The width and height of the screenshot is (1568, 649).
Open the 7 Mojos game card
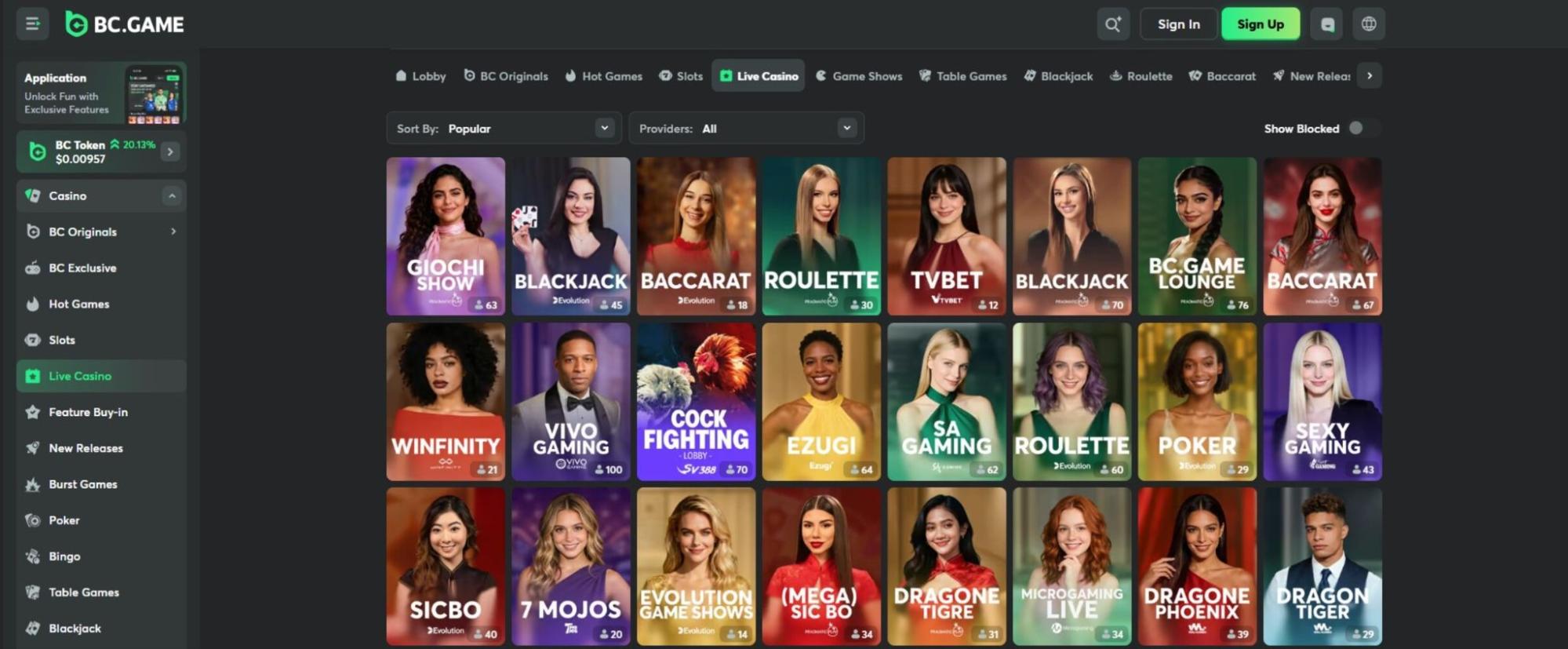(x=571, y=567)
